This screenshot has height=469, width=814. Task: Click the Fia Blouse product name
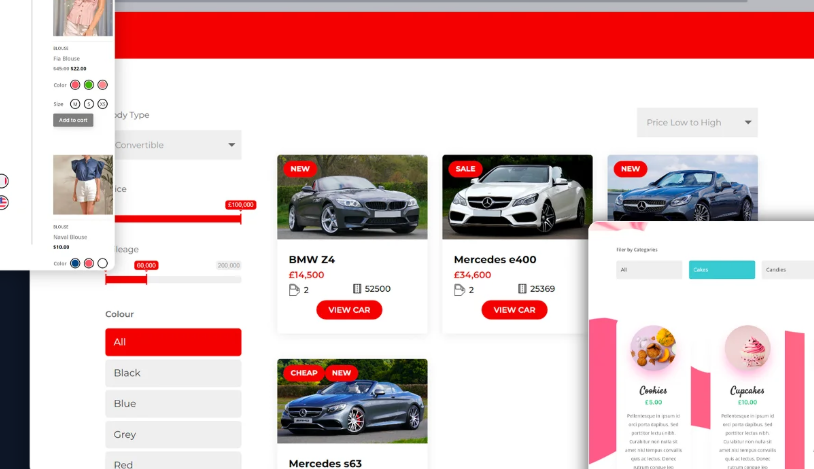[66, 59]
